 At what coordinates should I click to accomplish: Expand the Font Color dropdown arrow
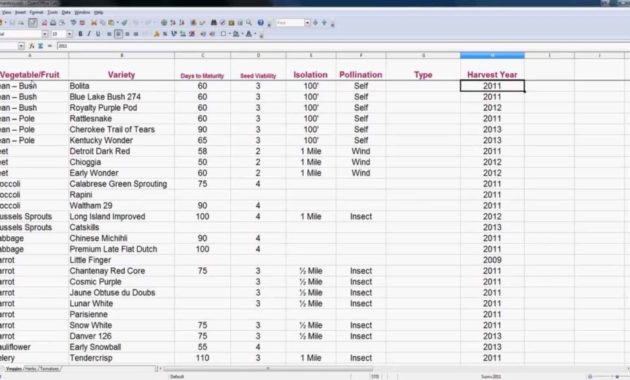pos(256,34)
